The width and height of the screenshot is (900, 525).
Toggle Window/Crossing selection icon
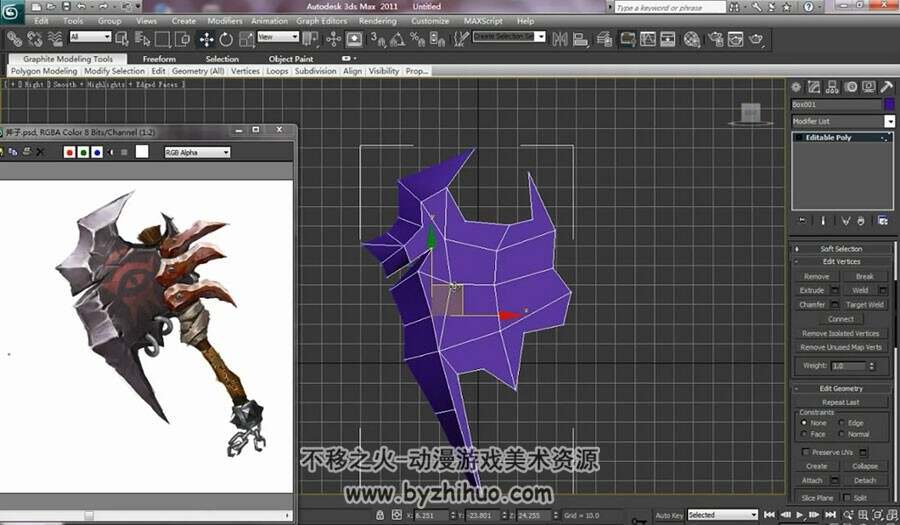[183, 39]
